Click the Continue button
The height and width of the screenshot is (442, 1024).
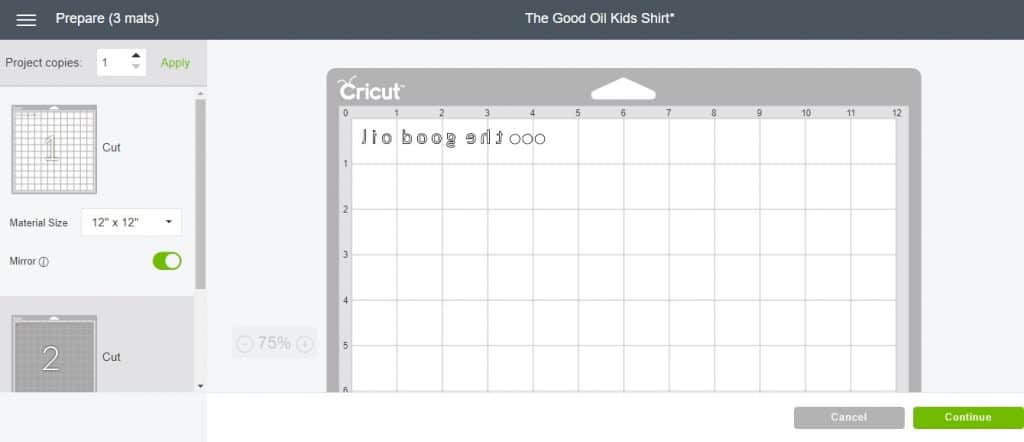point(968,417)
